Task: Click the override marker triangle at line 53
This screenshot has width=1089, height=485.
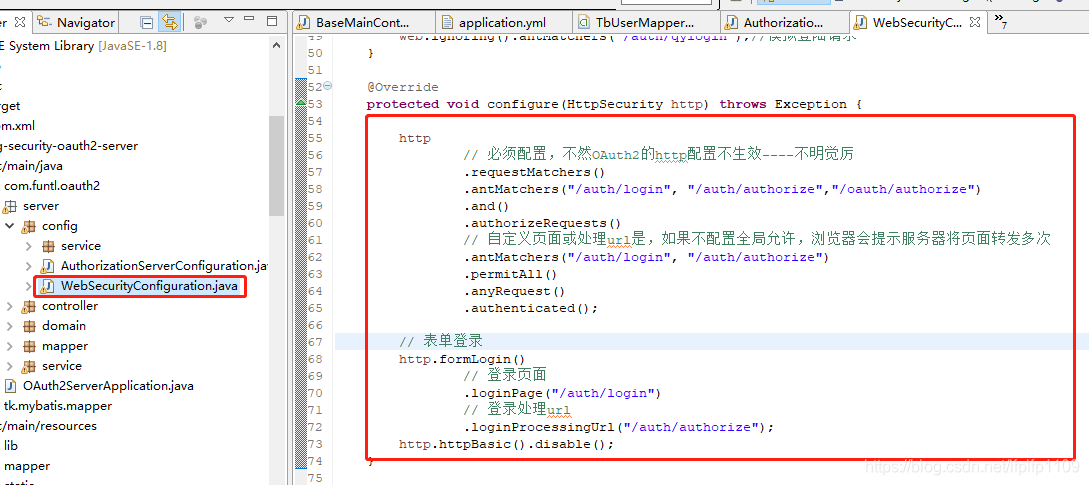Action: (x=301, y=103)
